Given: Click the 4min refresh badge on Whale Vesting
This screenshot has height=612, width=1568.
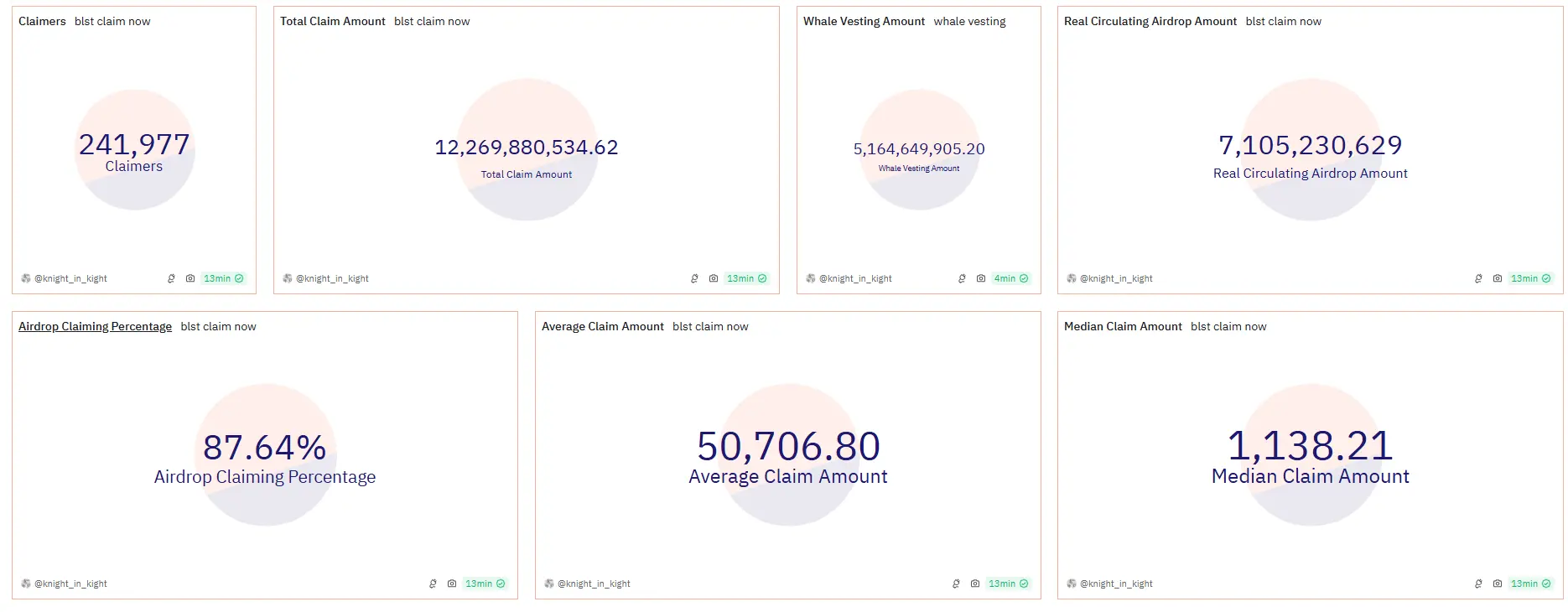Looking at the screenshot, I should coord(1011,278).
